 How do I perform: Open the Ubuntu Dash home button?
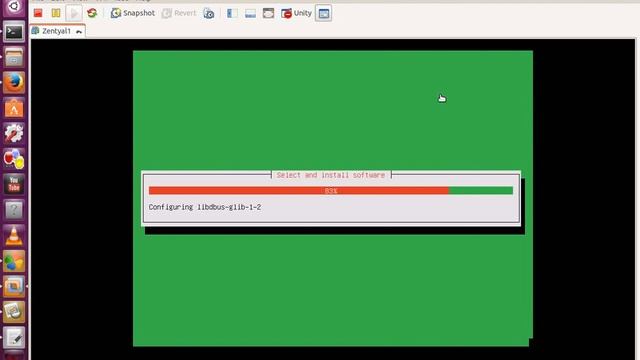[x=14, y=7]
